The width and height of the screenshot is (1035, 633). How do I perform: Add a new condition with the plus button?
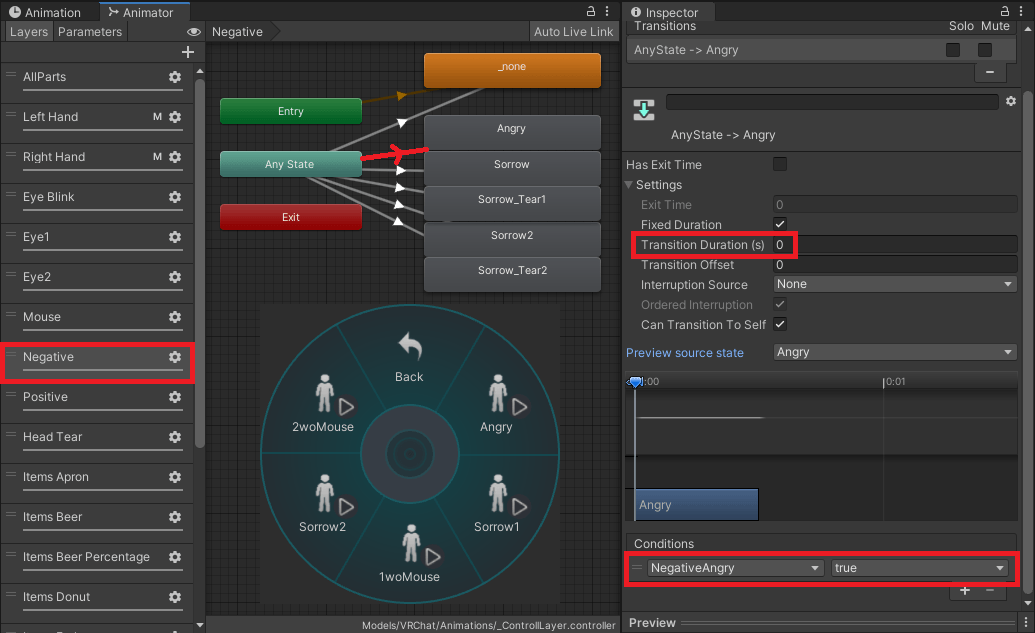964,590
